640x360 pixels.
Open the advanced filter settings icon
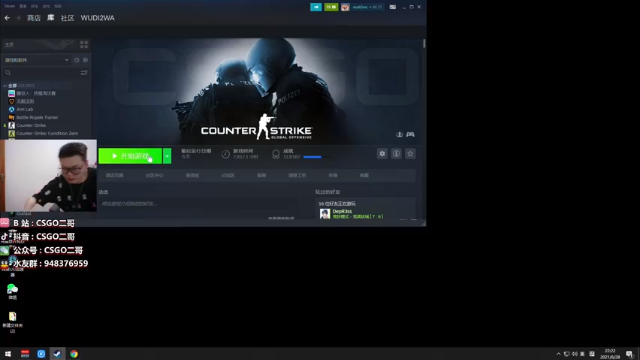pos(84,73)
